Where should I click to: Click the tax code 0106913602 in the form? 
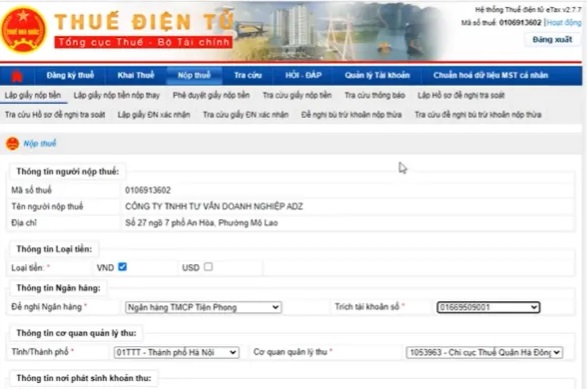click(x=148, y=190)
